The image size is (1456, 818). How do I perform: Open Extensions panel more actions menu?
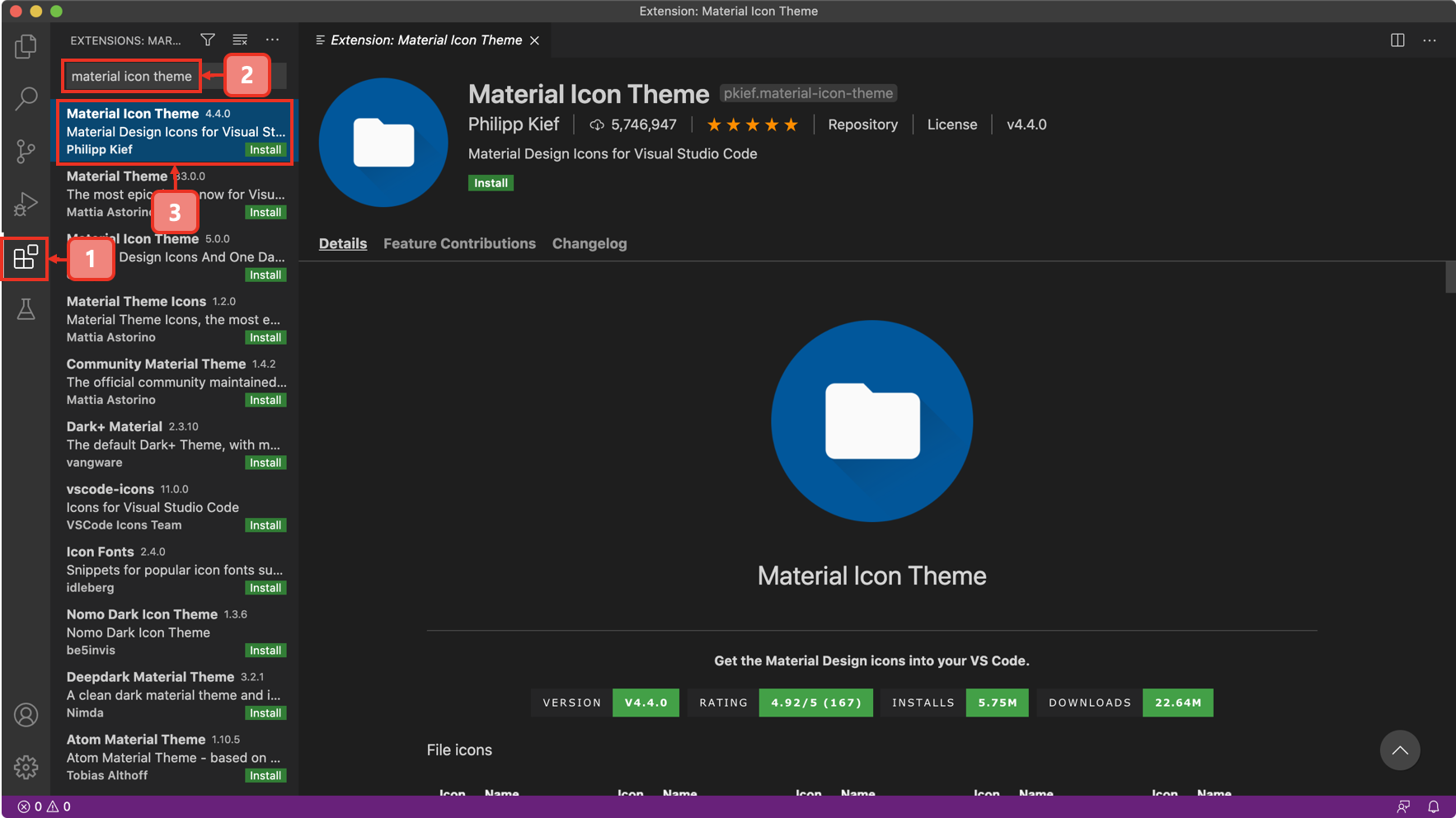272,40
